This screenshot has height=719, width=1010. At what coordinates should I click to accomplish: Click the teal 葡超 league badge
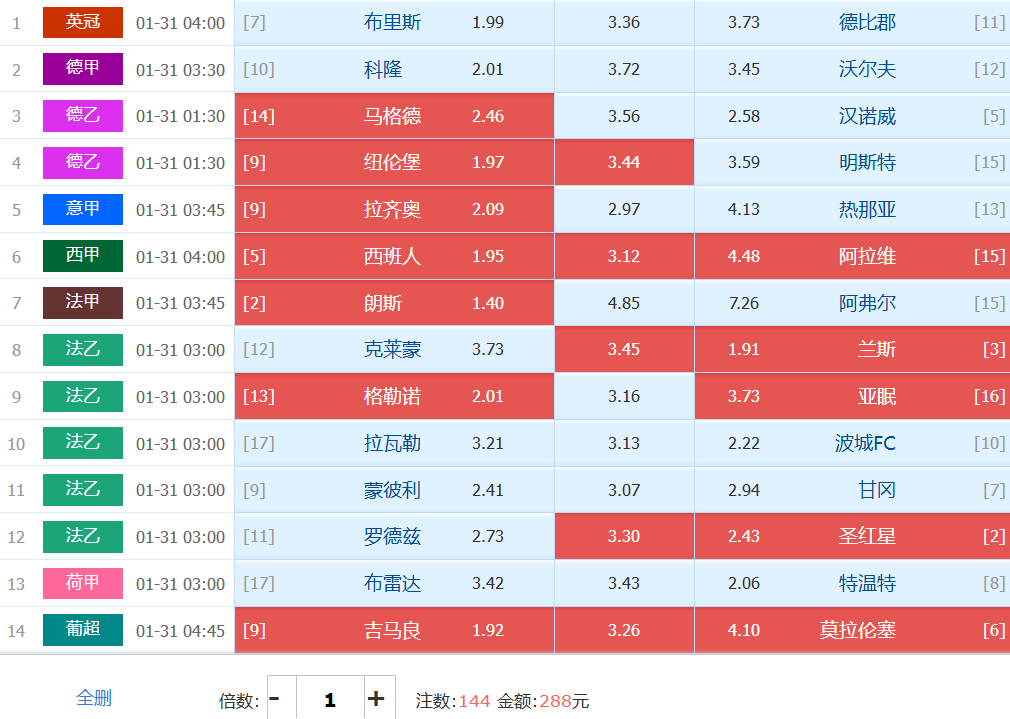pos(83,630)
